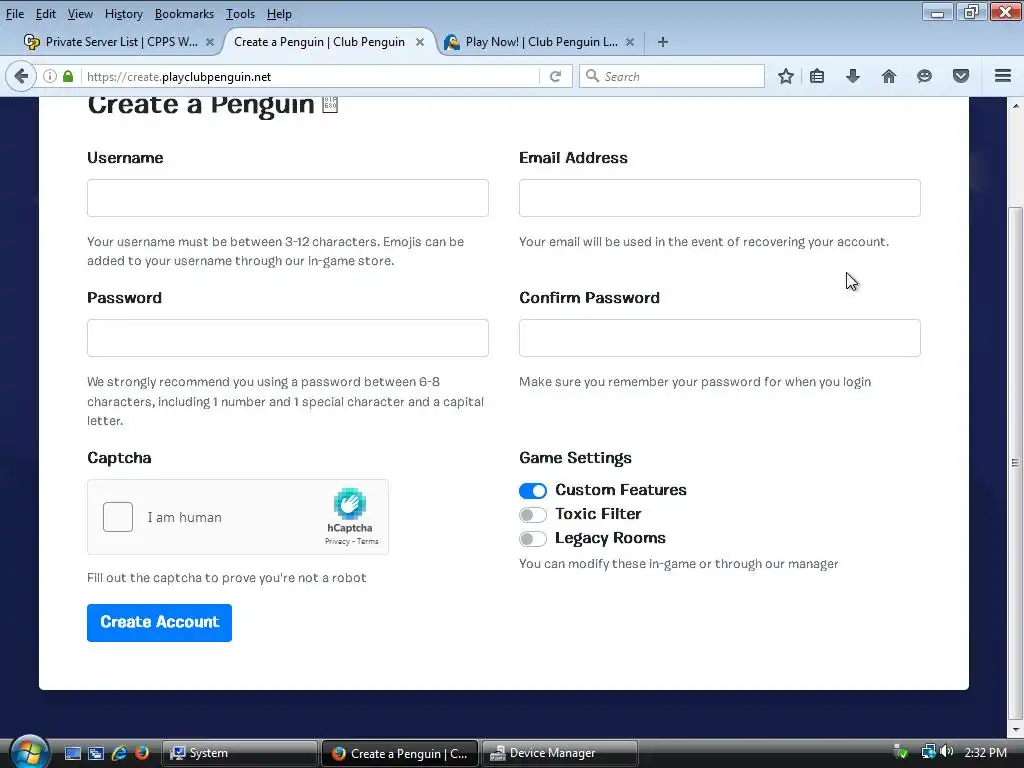Click the hCaptcha logo

(x=350, y=504)
